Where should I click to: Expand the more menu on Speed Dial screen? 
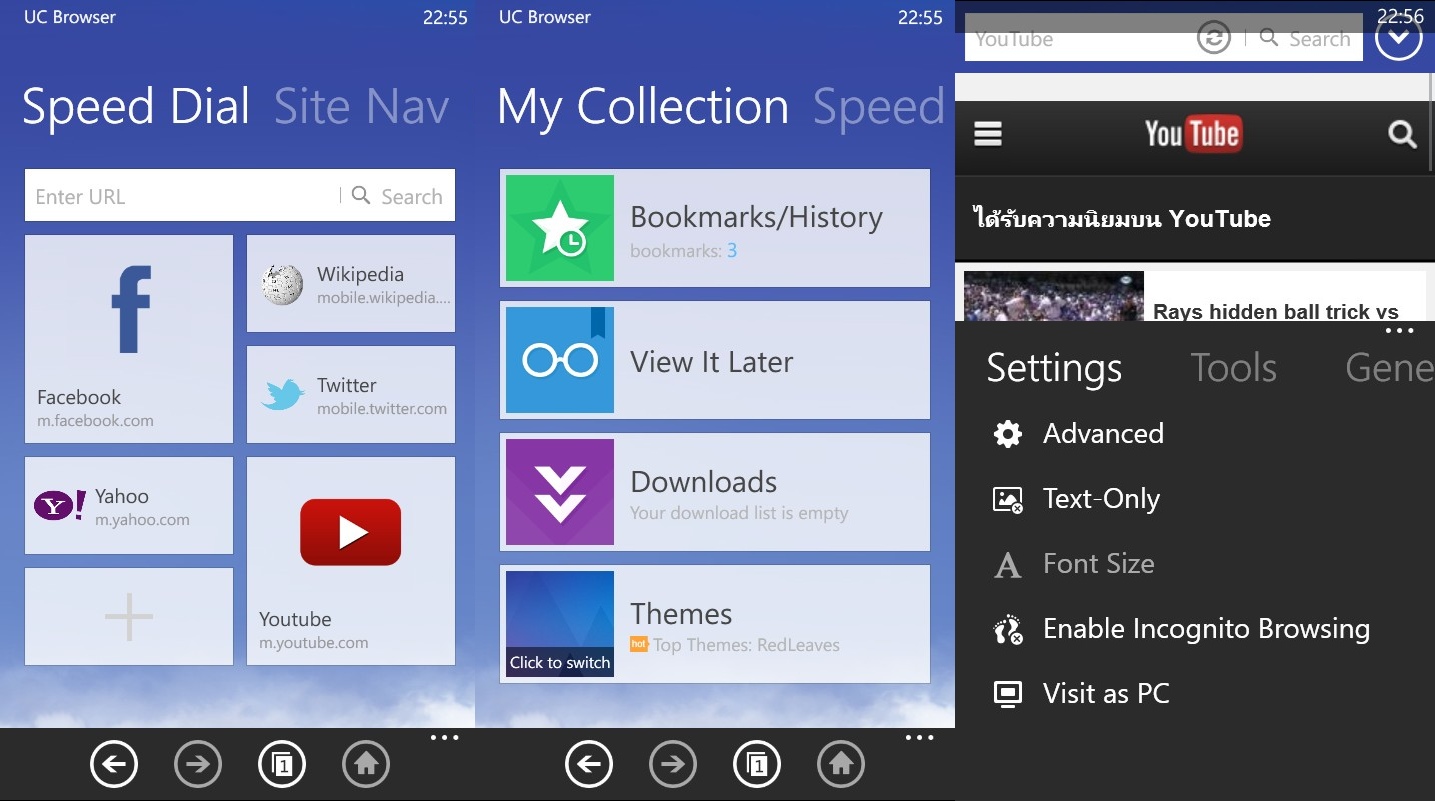click(444, 738)
